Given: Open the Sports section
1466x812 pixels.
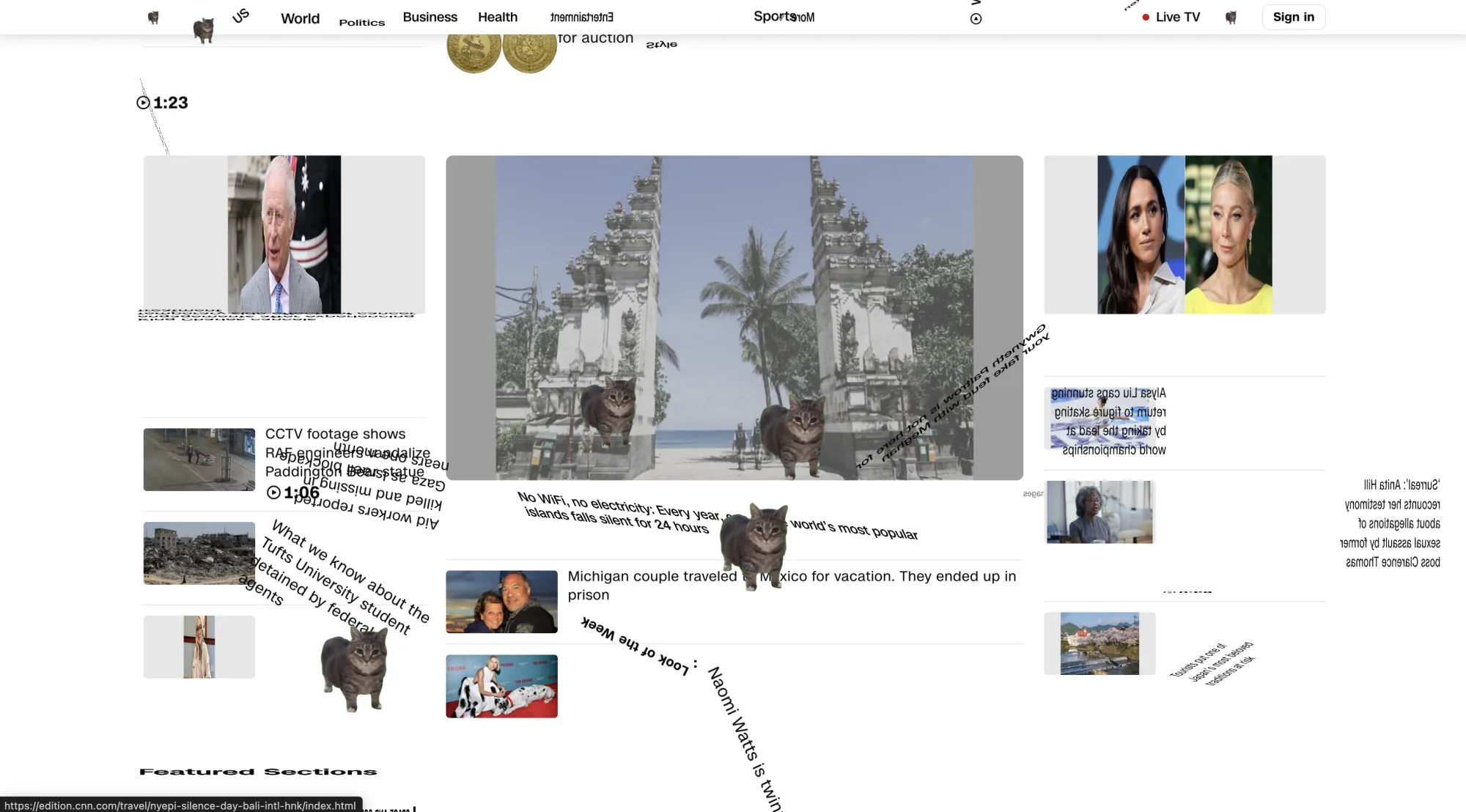Looking at the screenshot, I should 775,16.
